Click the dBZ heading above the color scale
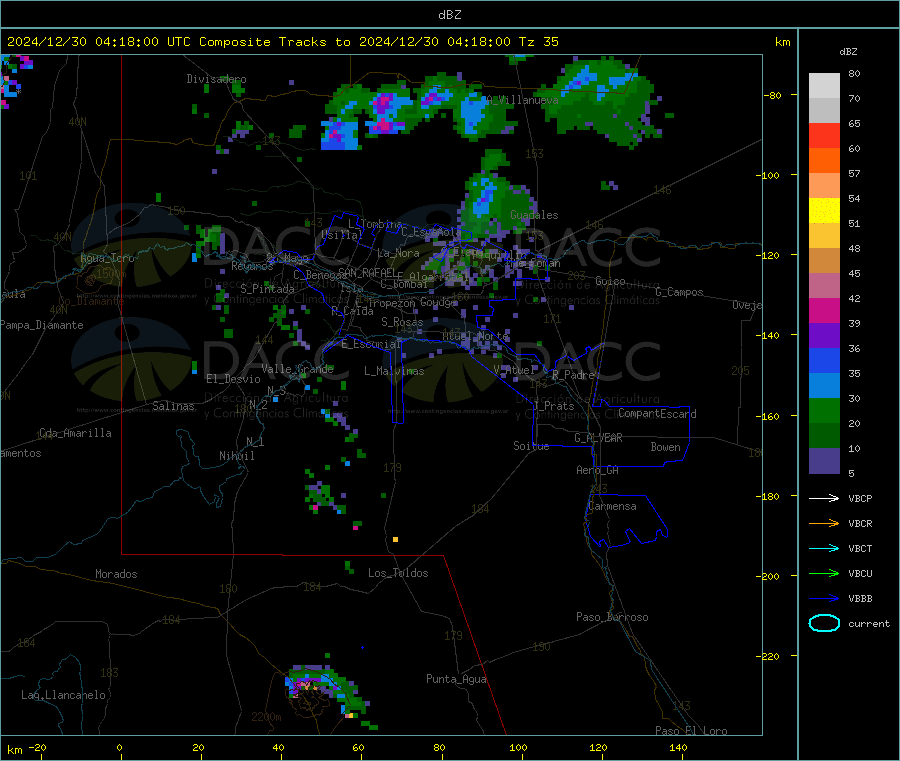The width and height of the screenshot is (900, 761). 848,52
